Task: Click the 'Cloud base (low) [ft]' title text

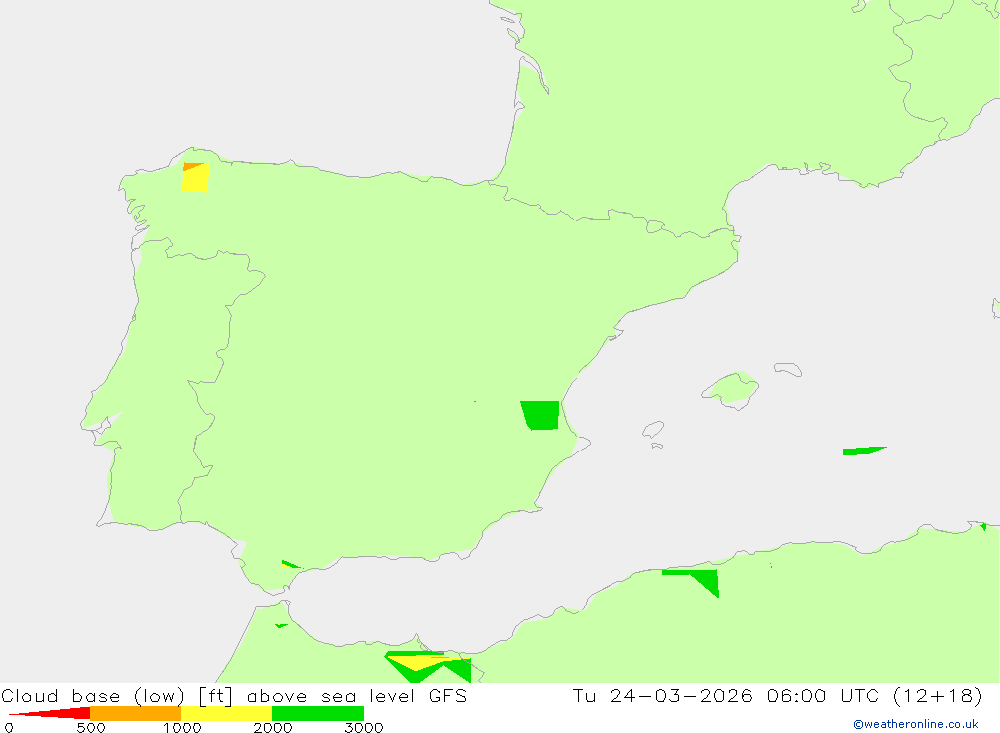Action: click(117, 695)
